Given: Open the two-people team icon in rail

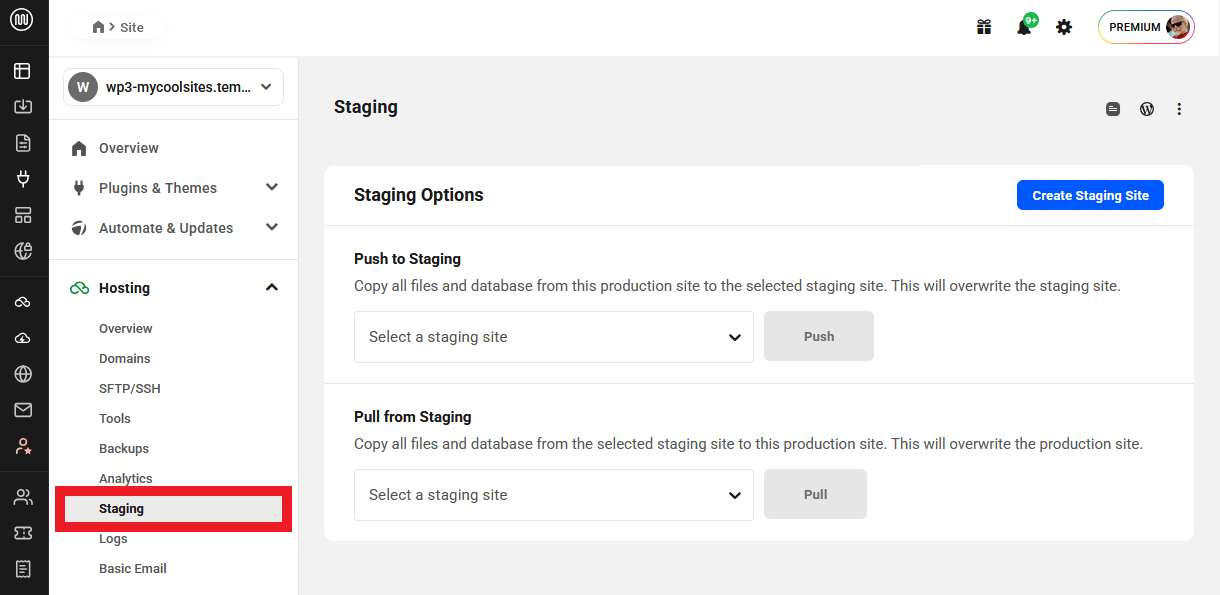Looking at the screenshot, I should (x=23, y=497).
